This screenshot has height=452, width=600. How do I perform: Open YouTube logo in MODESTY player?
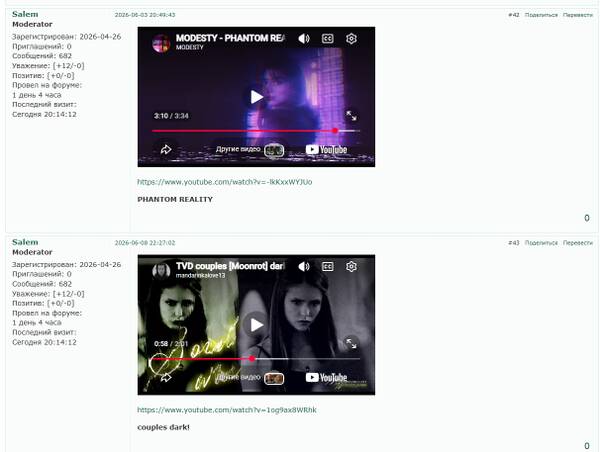pos(326,150)
